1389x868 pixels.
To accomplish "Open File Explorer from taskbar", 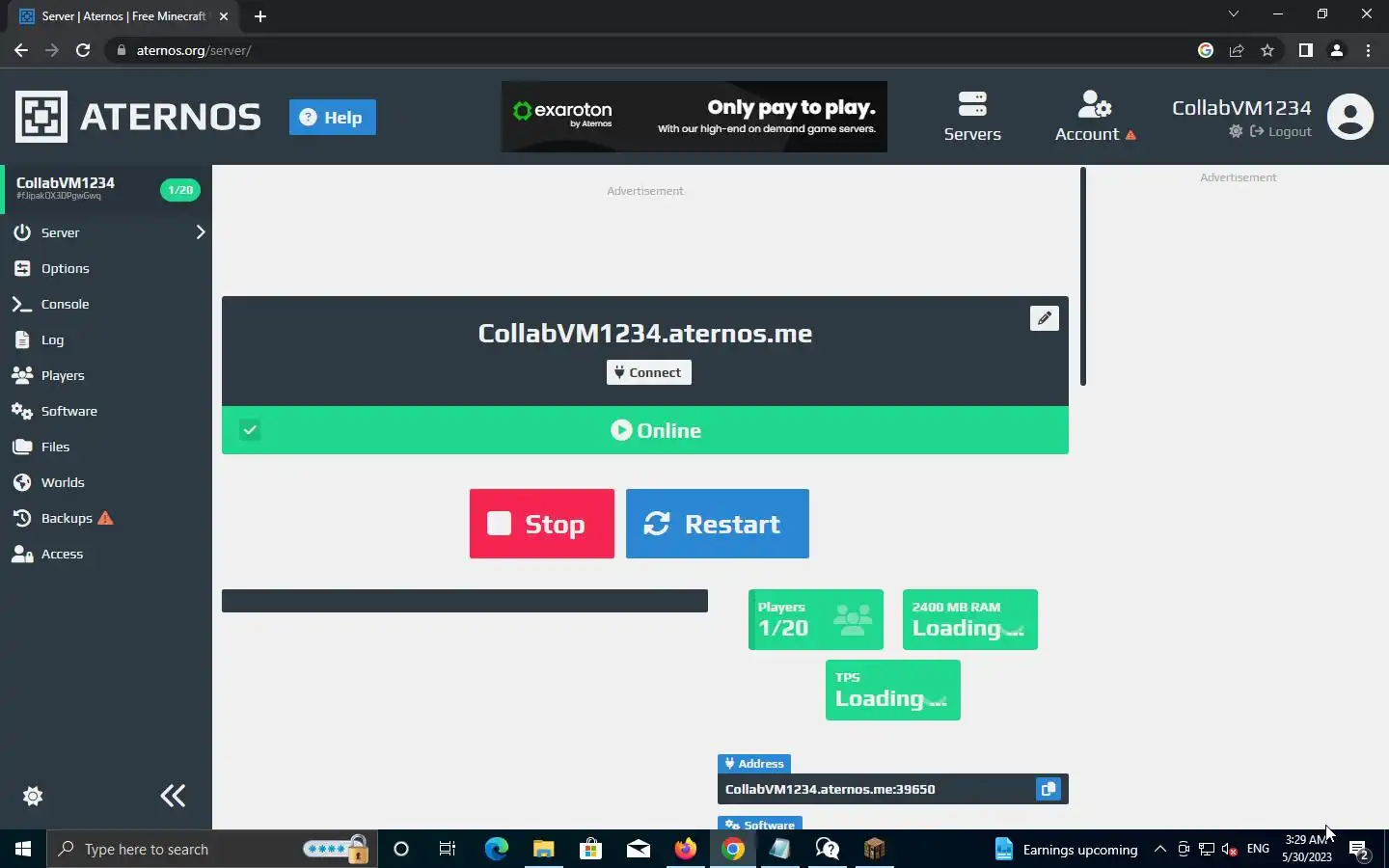I will [x=543, y=849].
